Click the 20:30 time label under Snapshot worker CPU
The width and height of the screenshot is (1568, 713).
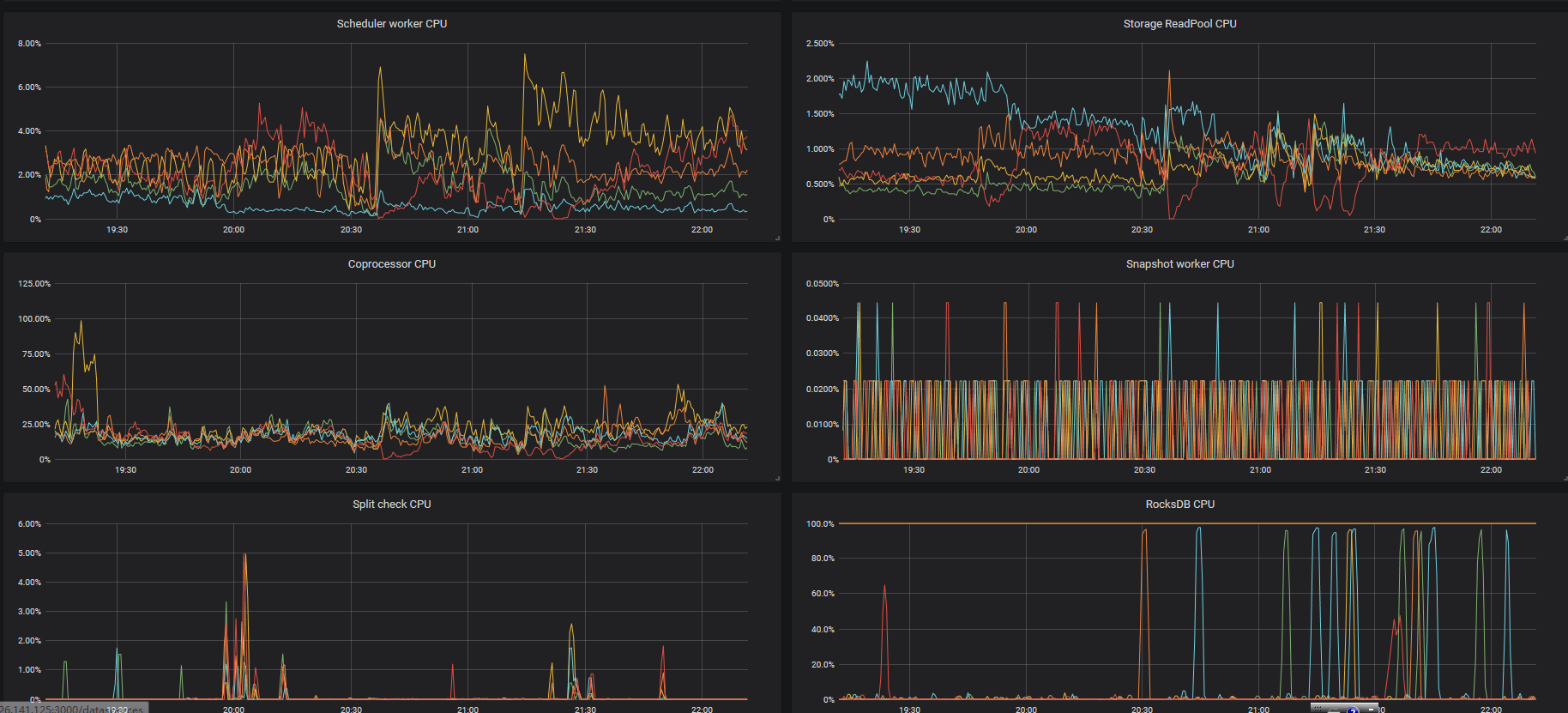1144,470
